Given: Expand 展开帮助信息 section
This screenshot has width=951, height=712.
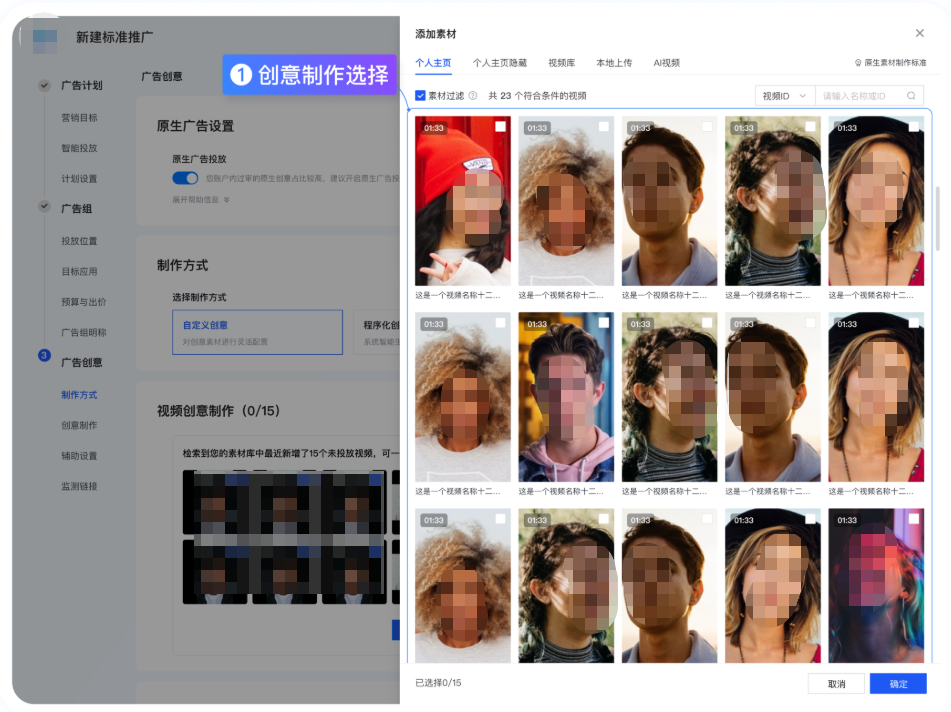Looking at the screenshot, I should tap(201, 199).
